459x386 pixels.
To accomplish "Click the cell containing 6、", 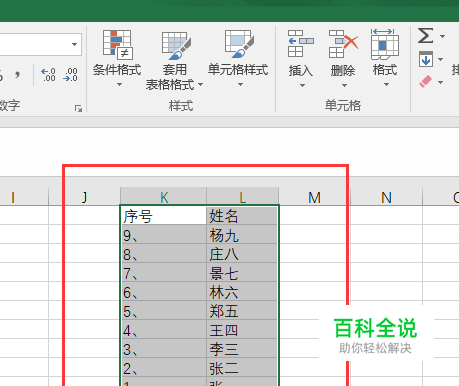I will [163, 291].
